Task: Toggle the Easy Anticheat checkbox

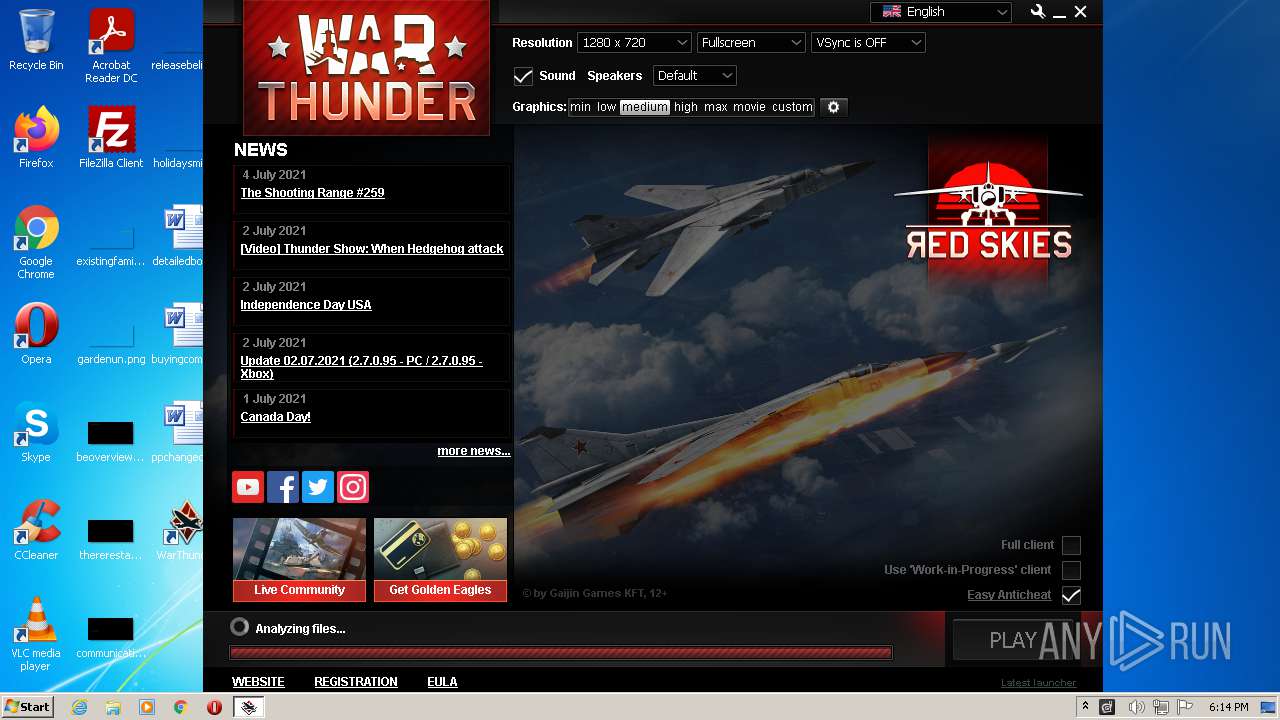Action: click(x=1071, y=595)
